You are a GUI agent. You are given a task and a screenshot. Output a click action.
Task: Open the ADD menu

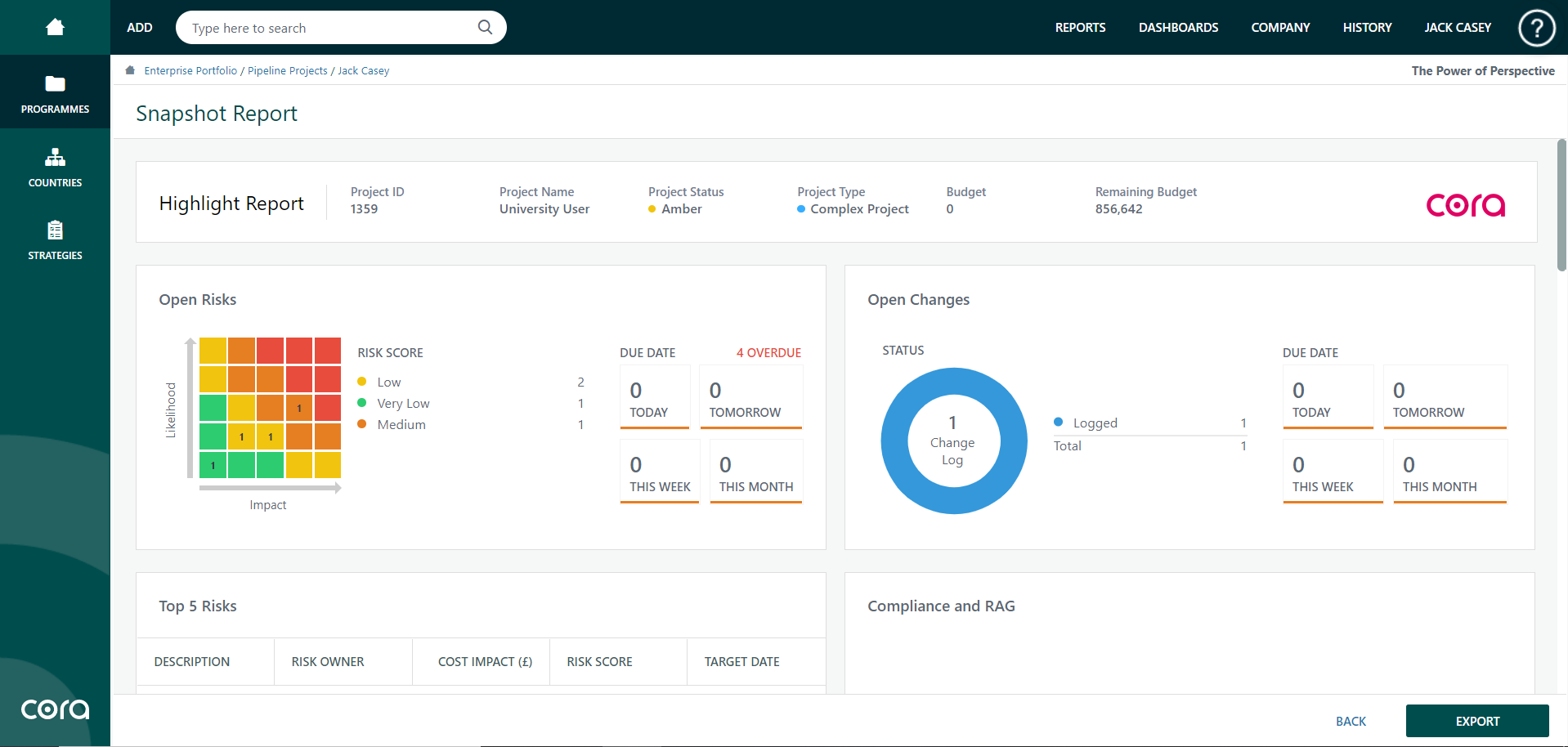pyautogui.click(x=140, y=28)
